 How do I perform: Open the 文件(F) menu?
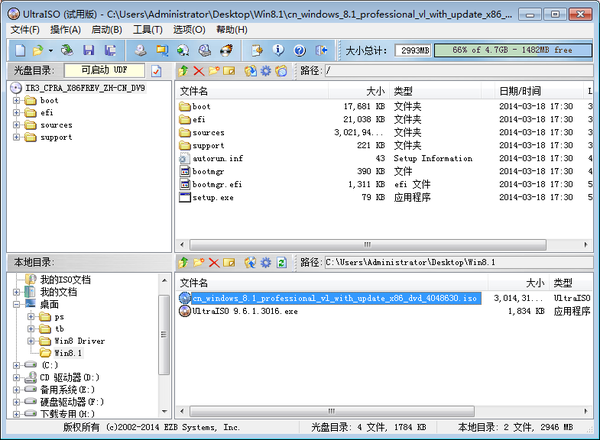click(25, 29)
